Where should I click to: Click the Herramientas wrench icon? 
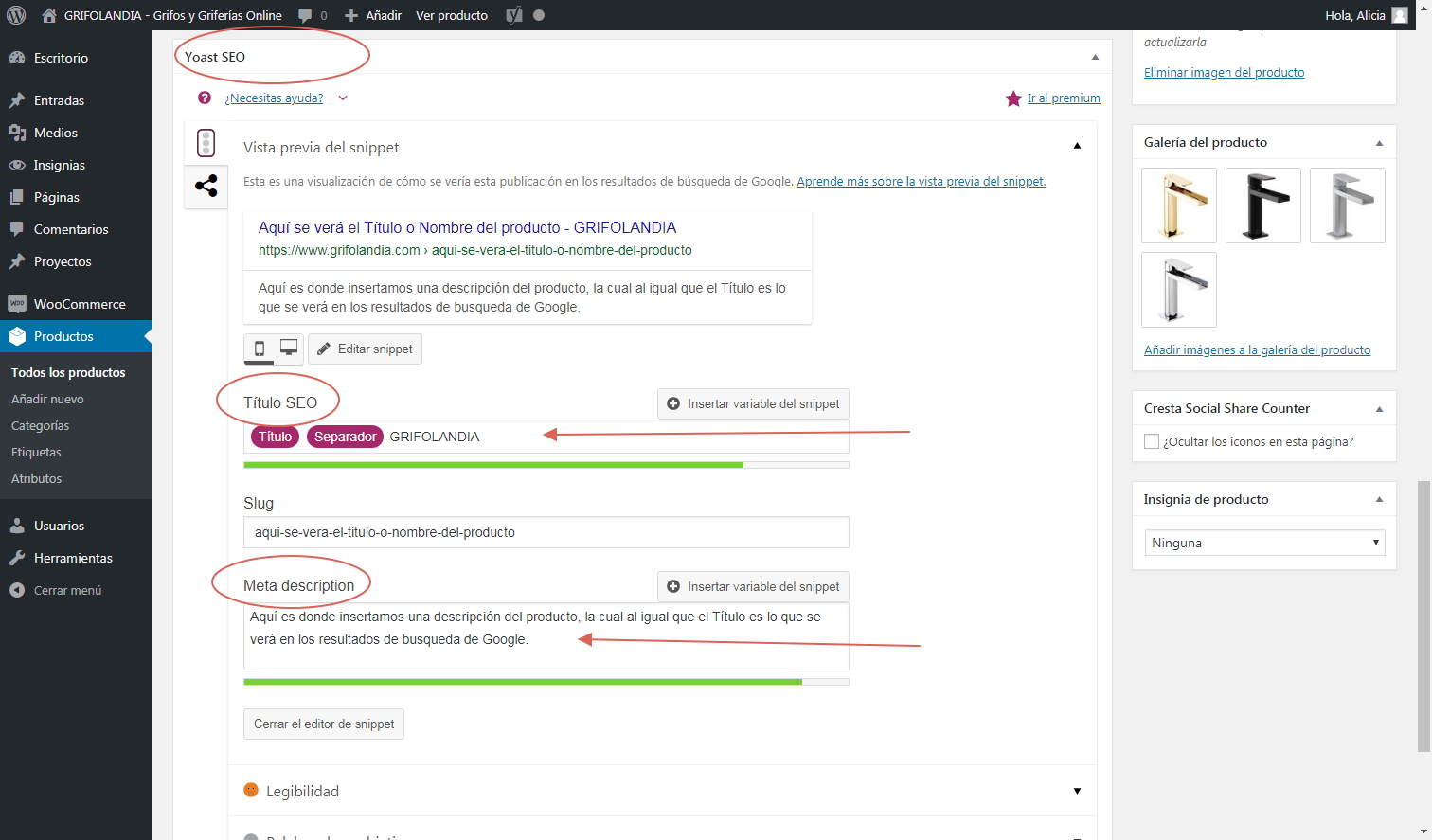pos(17,558)
